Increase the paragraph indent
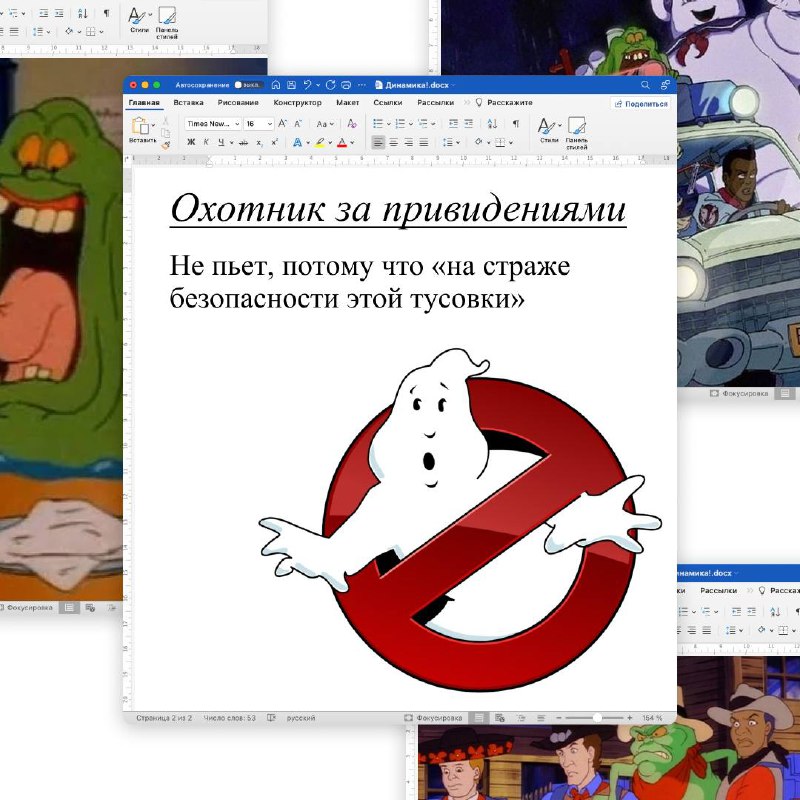800x800 pixels. (468, 123)
